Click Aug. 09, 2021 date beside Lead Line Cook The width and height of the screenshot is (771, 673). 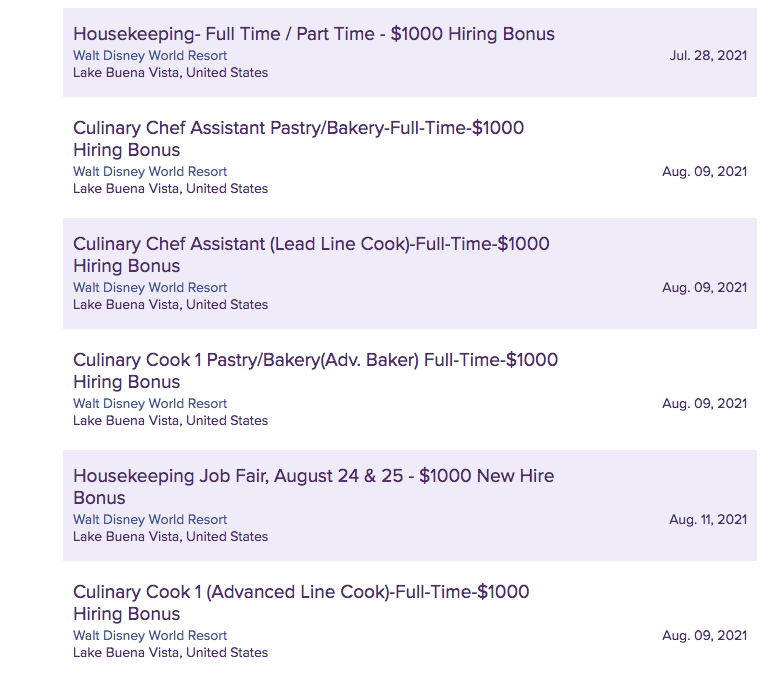[704, 288]
